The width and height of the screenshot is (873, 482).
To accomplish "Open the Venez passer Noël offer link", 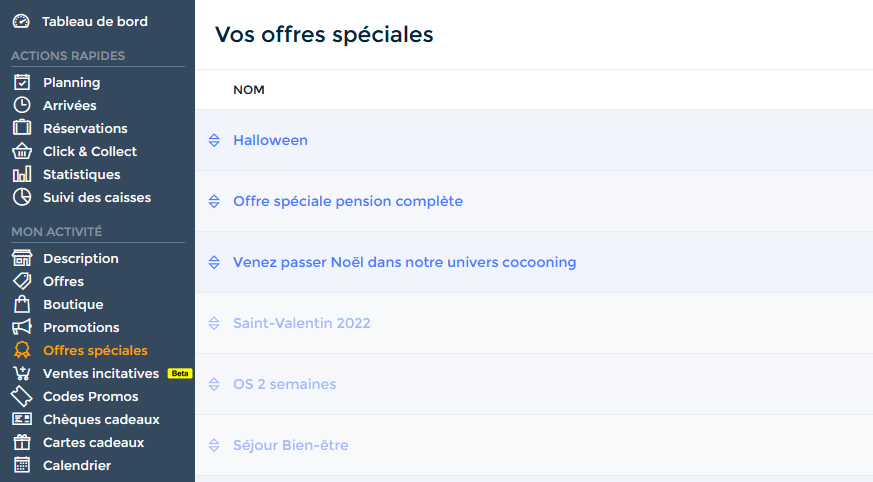I will pyautogui.click(x=404, y=262).
